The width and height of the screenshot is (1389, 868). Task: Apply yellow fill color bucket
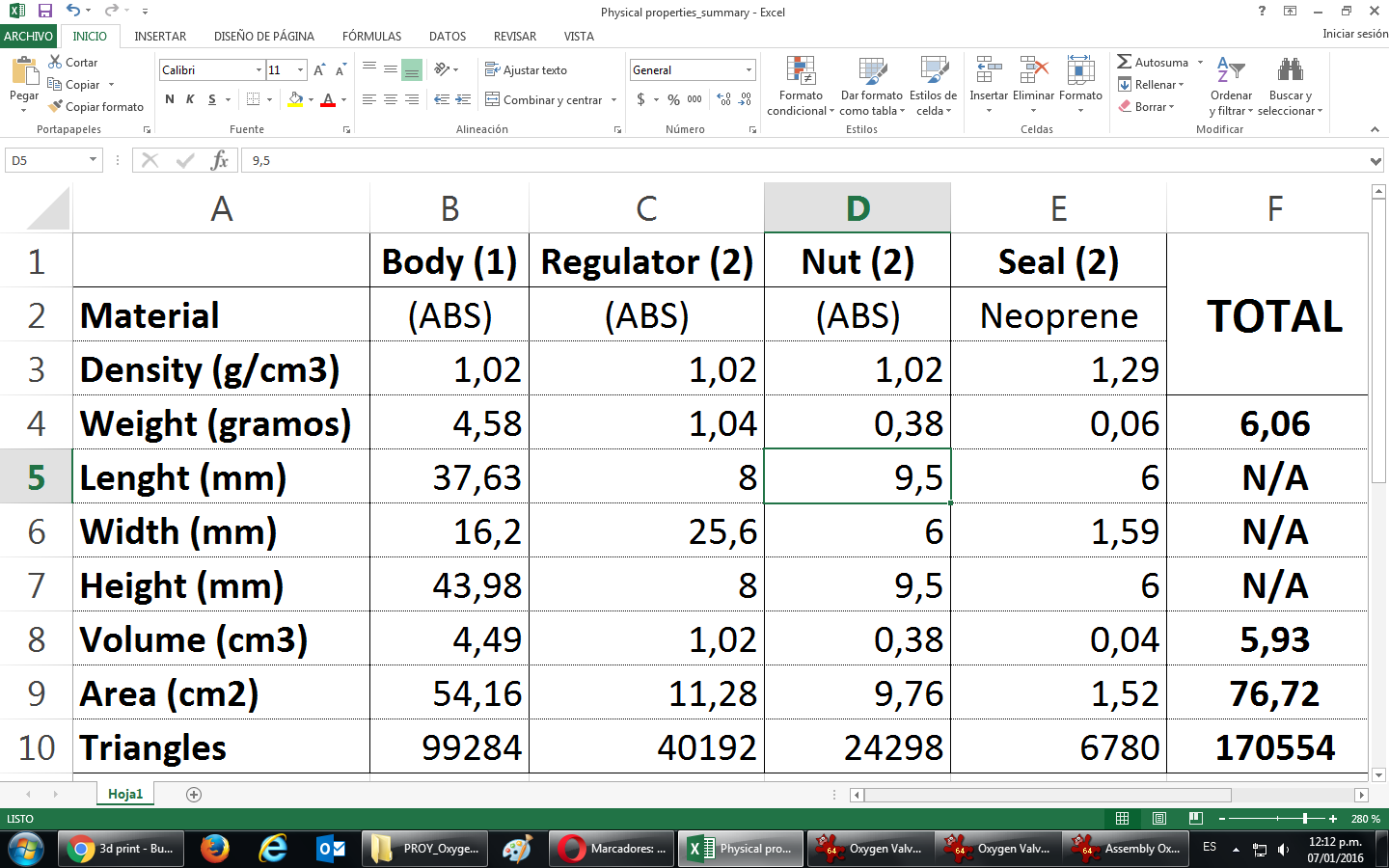(295, 99)
